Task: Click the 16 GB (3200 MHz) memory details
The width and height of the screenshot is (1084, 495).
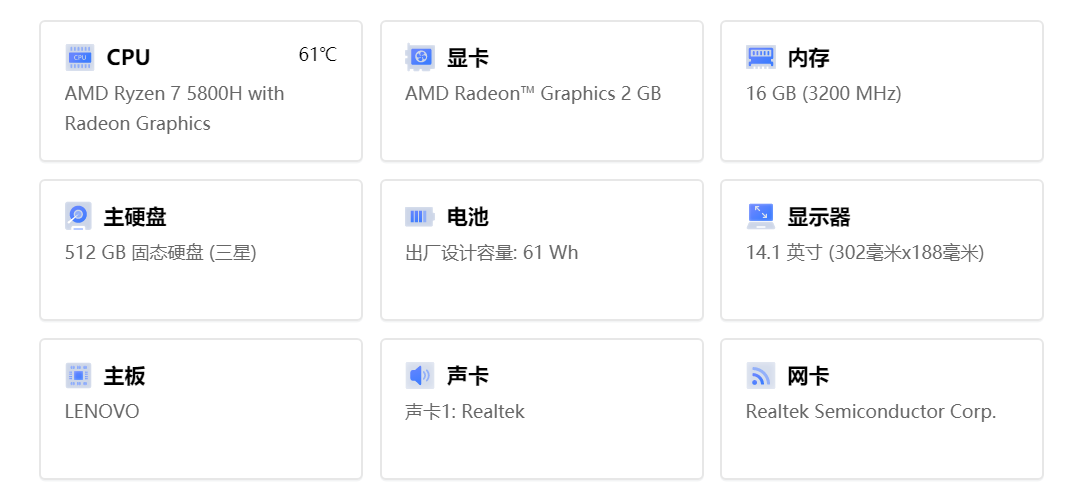Action: click(823, 94)
